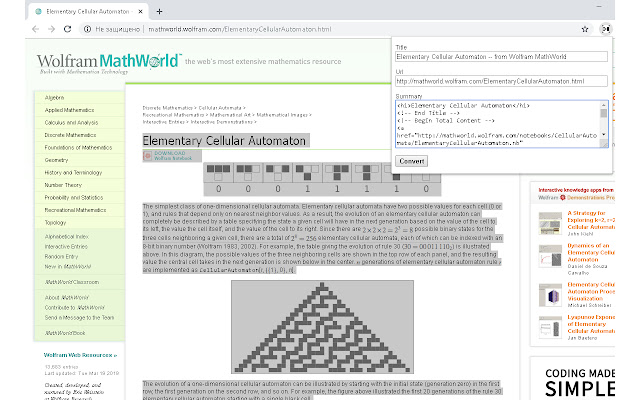
Task: Open the MathWorld Classroom link
Action: click(72, 282)
